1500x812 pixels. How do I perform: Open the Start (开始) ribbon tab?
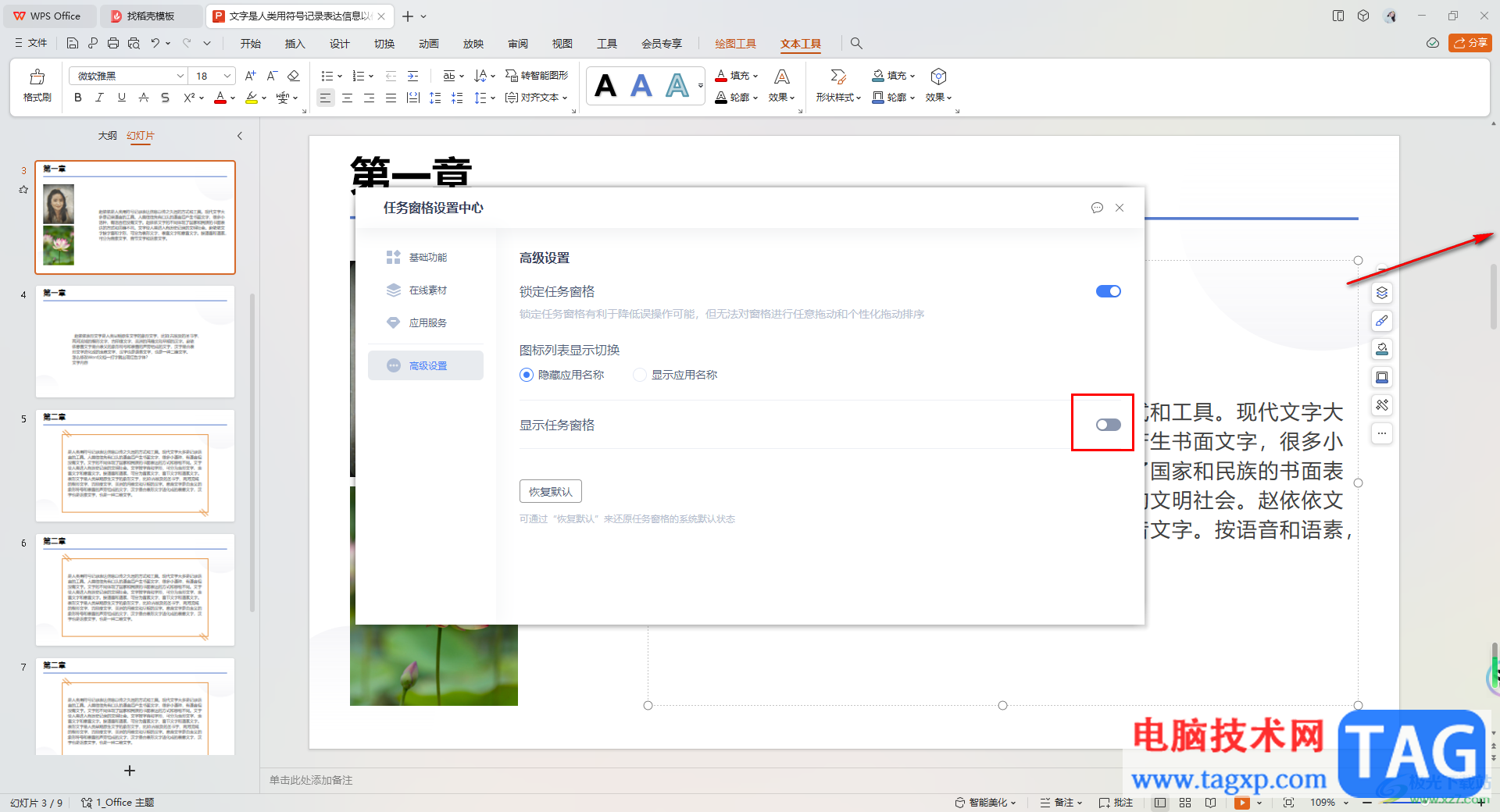(251, 44)
